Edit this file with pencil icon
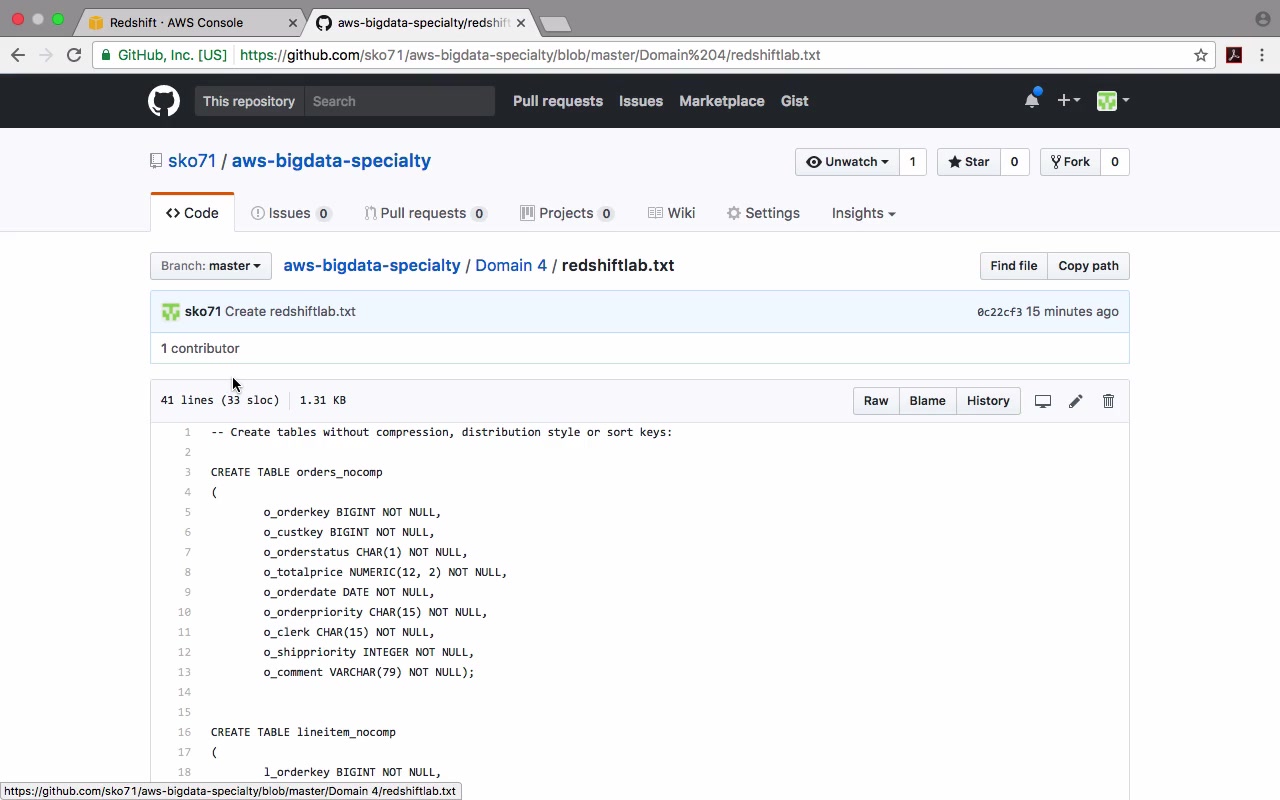The image size is (1280, 800). [x=1075, y=401]
